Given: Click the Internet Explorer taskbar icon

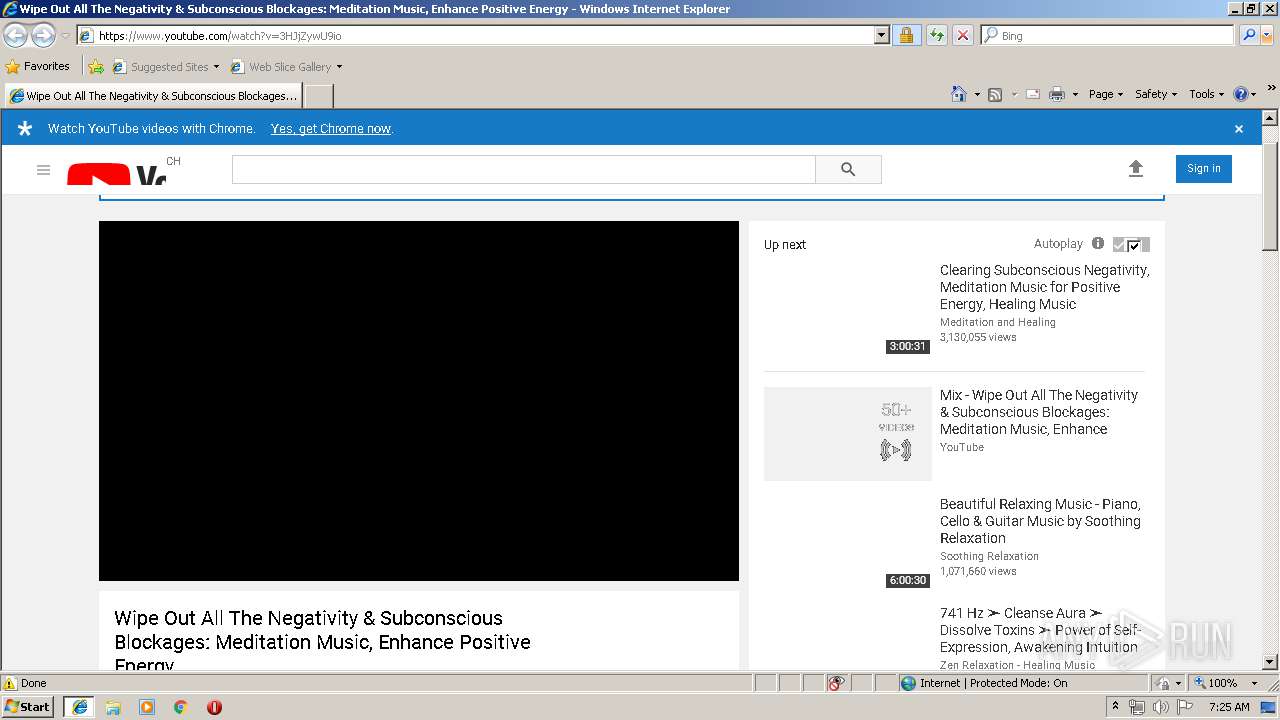Looking at the screenshot, I should tap(79, 707).
